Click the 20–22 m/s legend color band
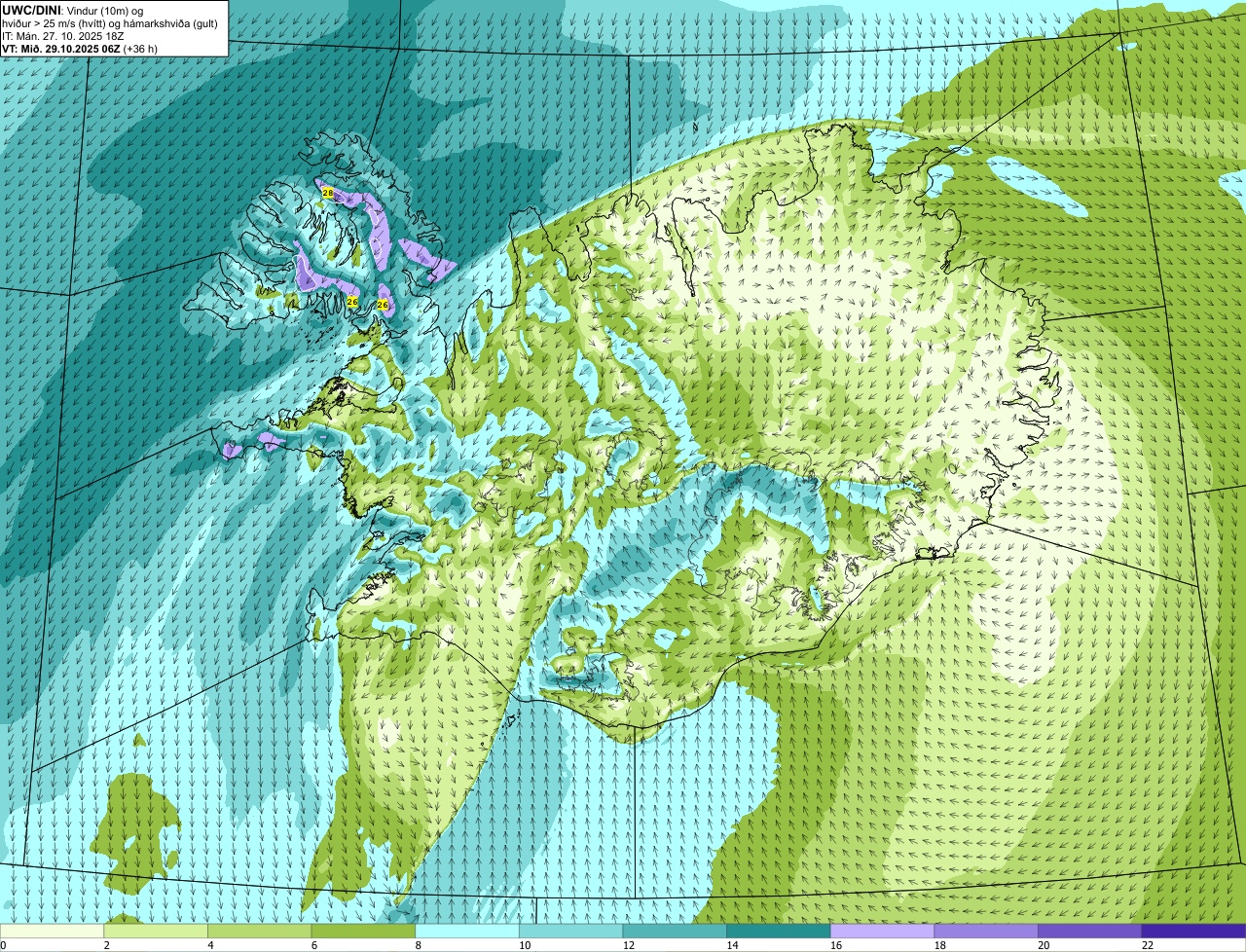 click(x=1090, y=931)
